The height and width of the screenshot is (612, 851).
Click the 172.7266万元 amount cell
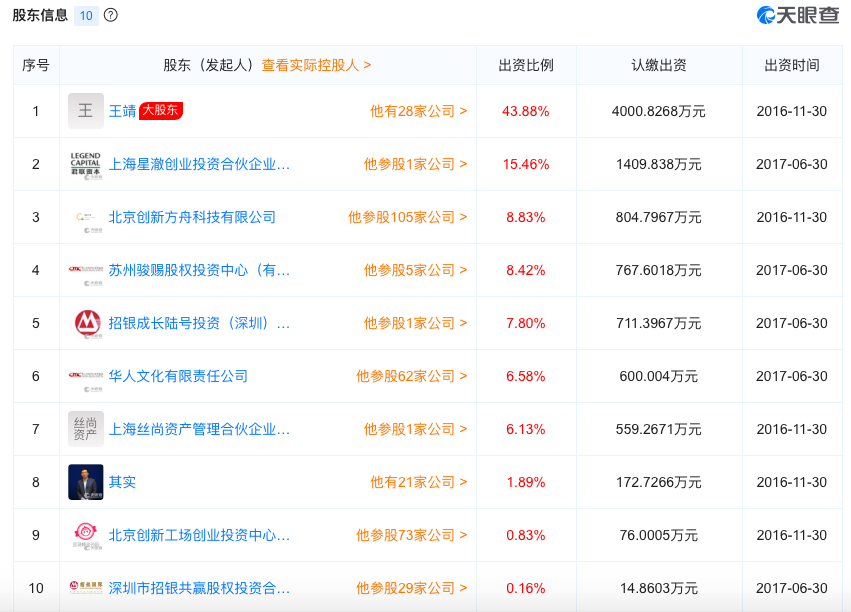[x=659, y=482]
